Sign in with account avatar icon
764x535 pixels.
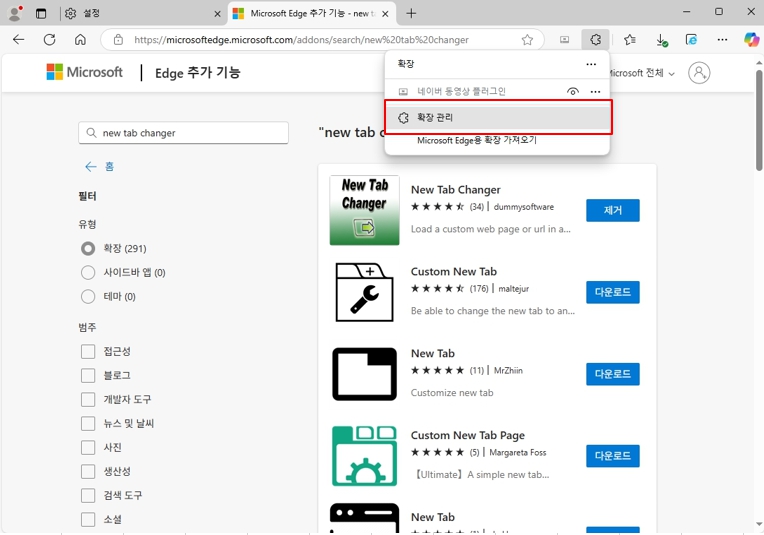[699, 73]
